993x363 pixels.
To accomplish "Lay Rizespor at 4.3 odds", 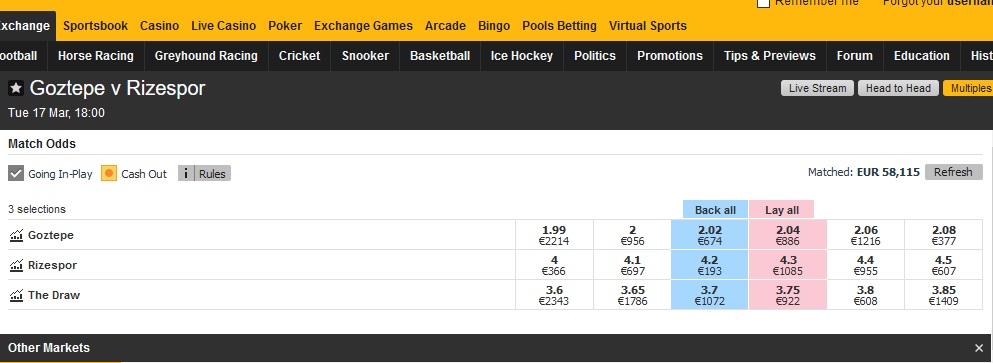I will click(787, 265).
